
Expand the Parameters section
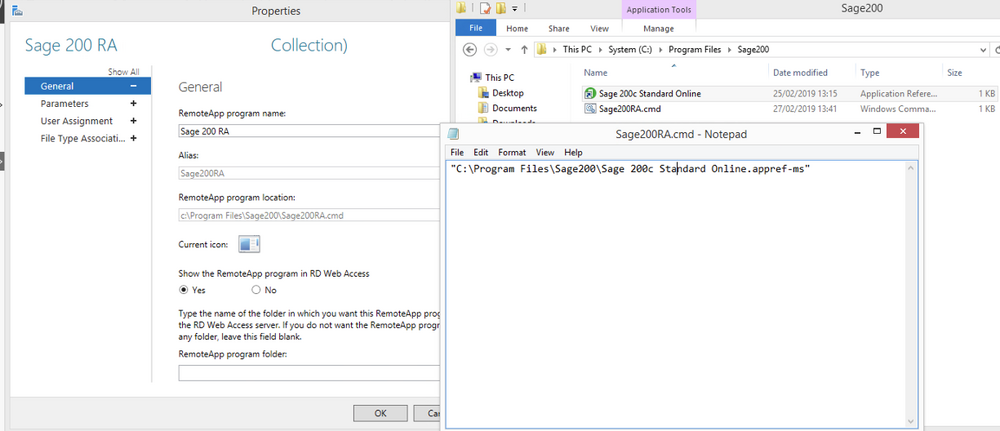pos(133,103)
